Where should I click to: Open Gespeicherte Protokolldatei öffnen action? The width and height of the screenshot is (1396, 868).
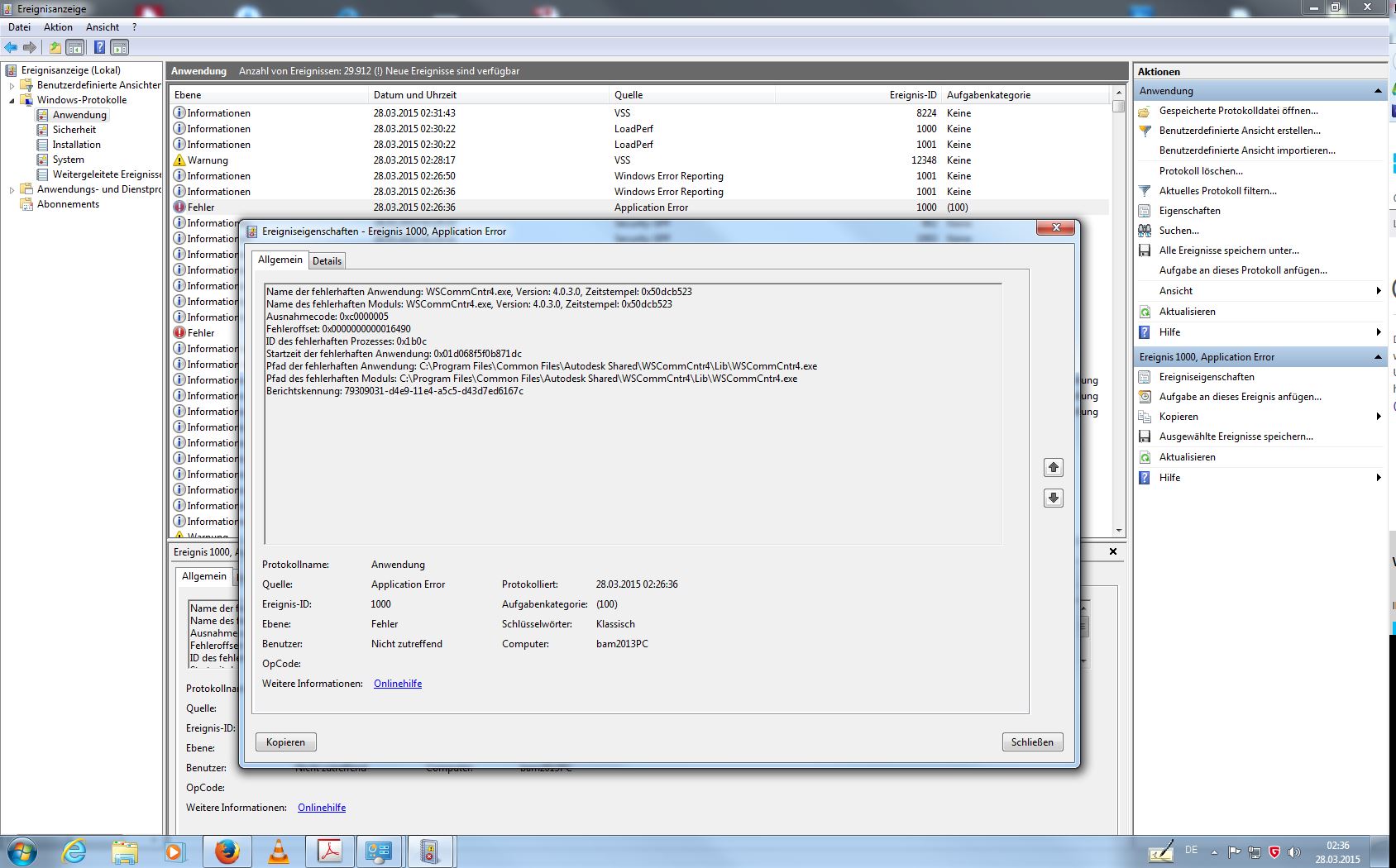1239,111
